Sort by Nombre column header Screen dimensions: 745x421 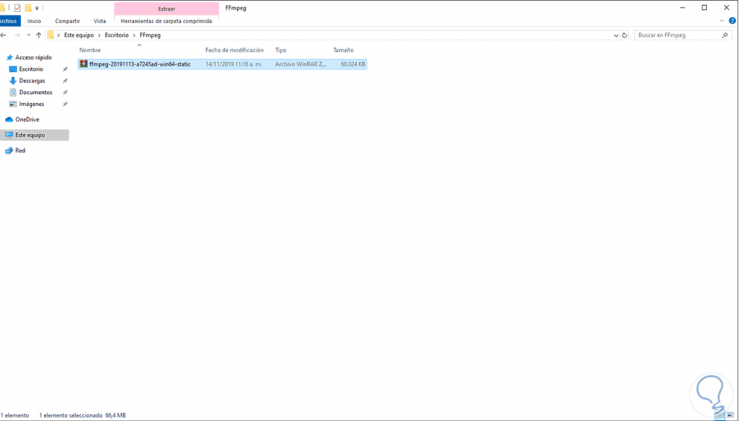click(90, 50)
